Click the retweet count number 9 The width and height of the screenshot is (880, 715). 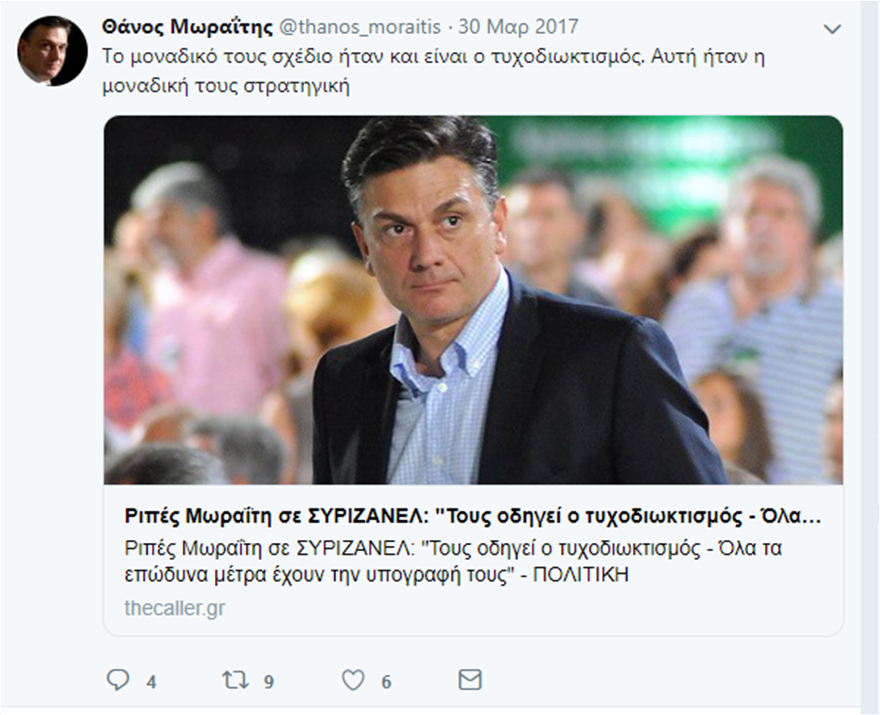(x=269, y=682)
